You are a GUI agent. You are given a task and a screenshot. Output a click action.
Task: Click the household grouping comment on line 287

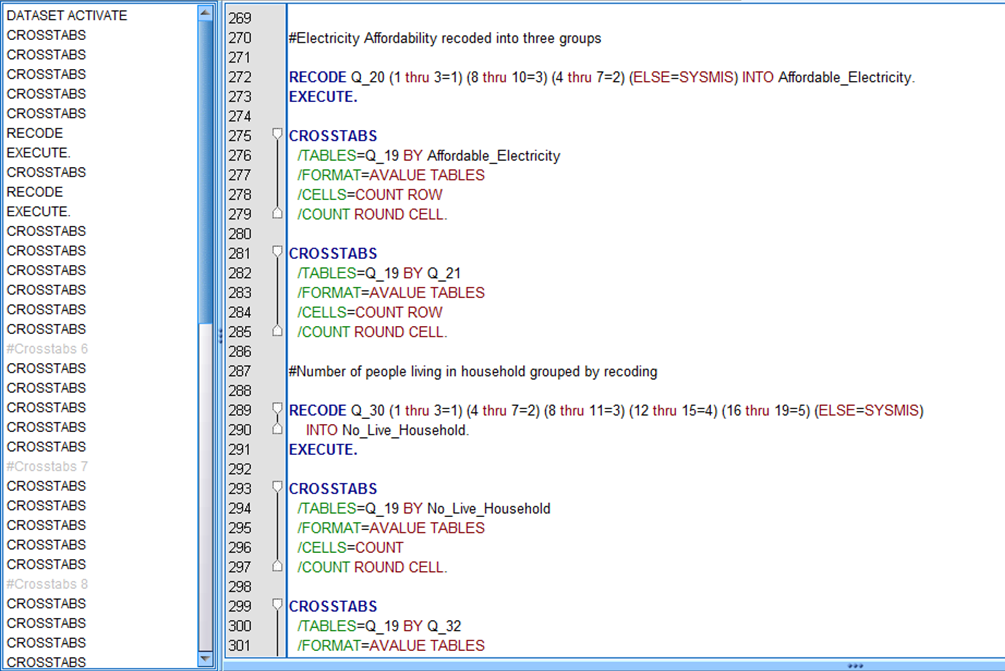(473, 371)
